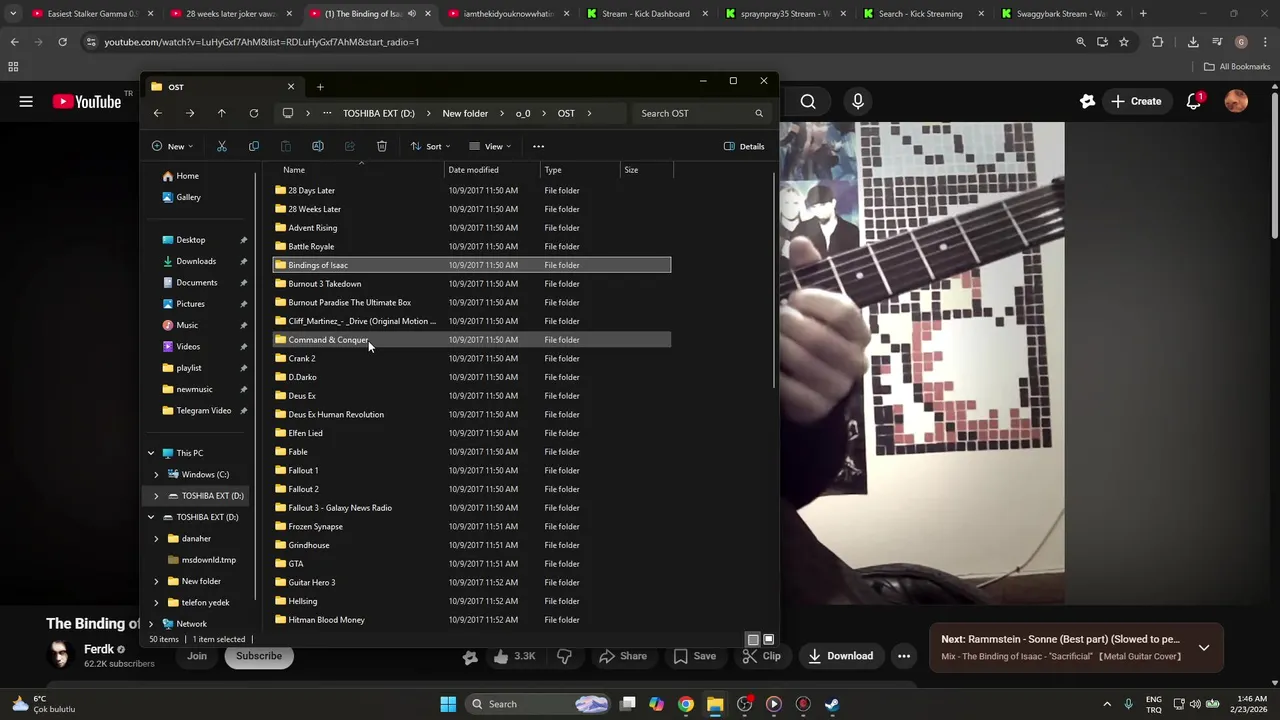Expand danaher folder in tree
This screenshot has height=720, width=1280.
[x=156, y=538]
